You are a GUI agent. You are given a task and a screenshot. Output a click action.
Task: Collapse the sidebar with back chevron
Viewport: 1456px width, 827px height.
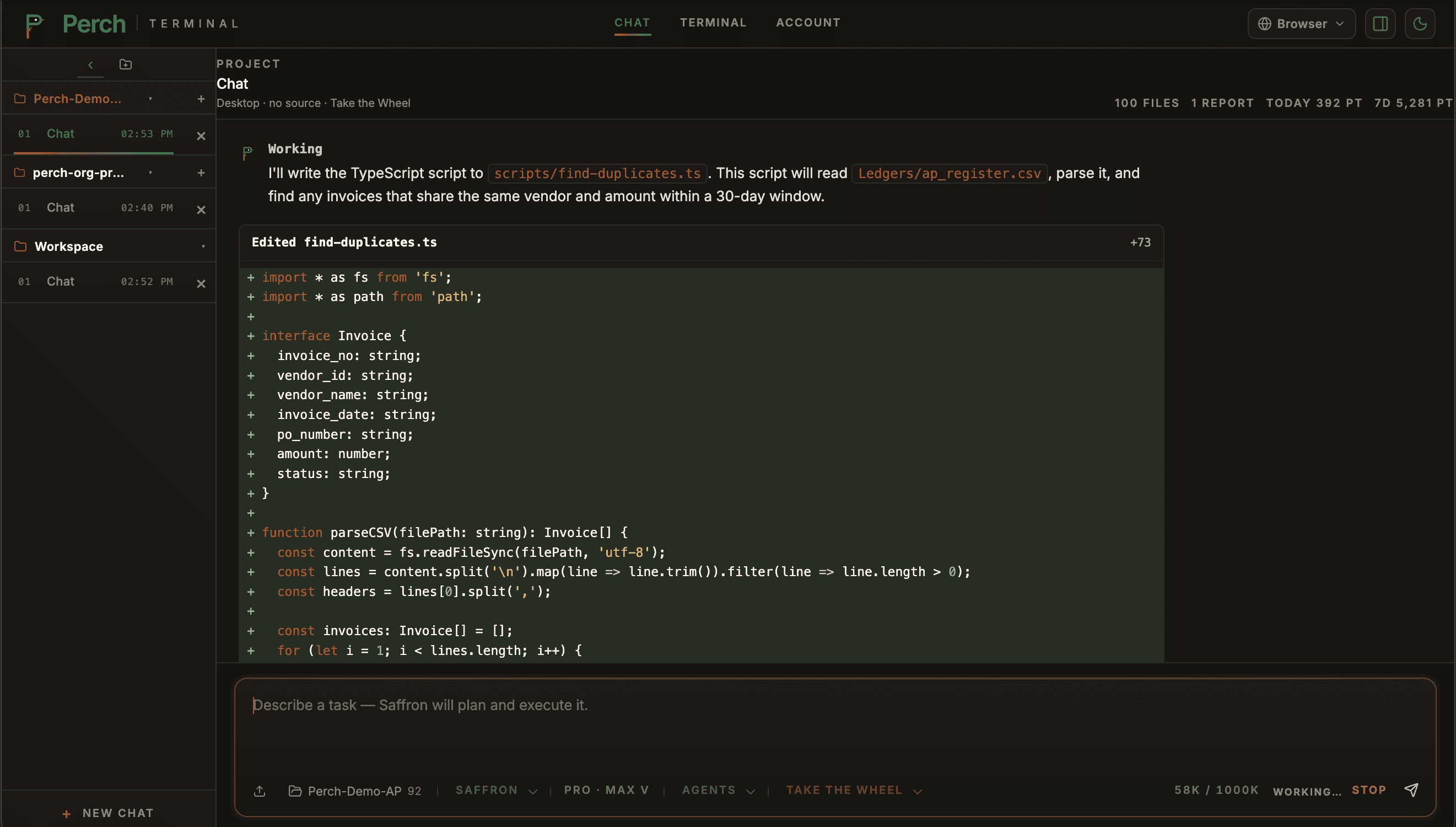pos(90,65)
